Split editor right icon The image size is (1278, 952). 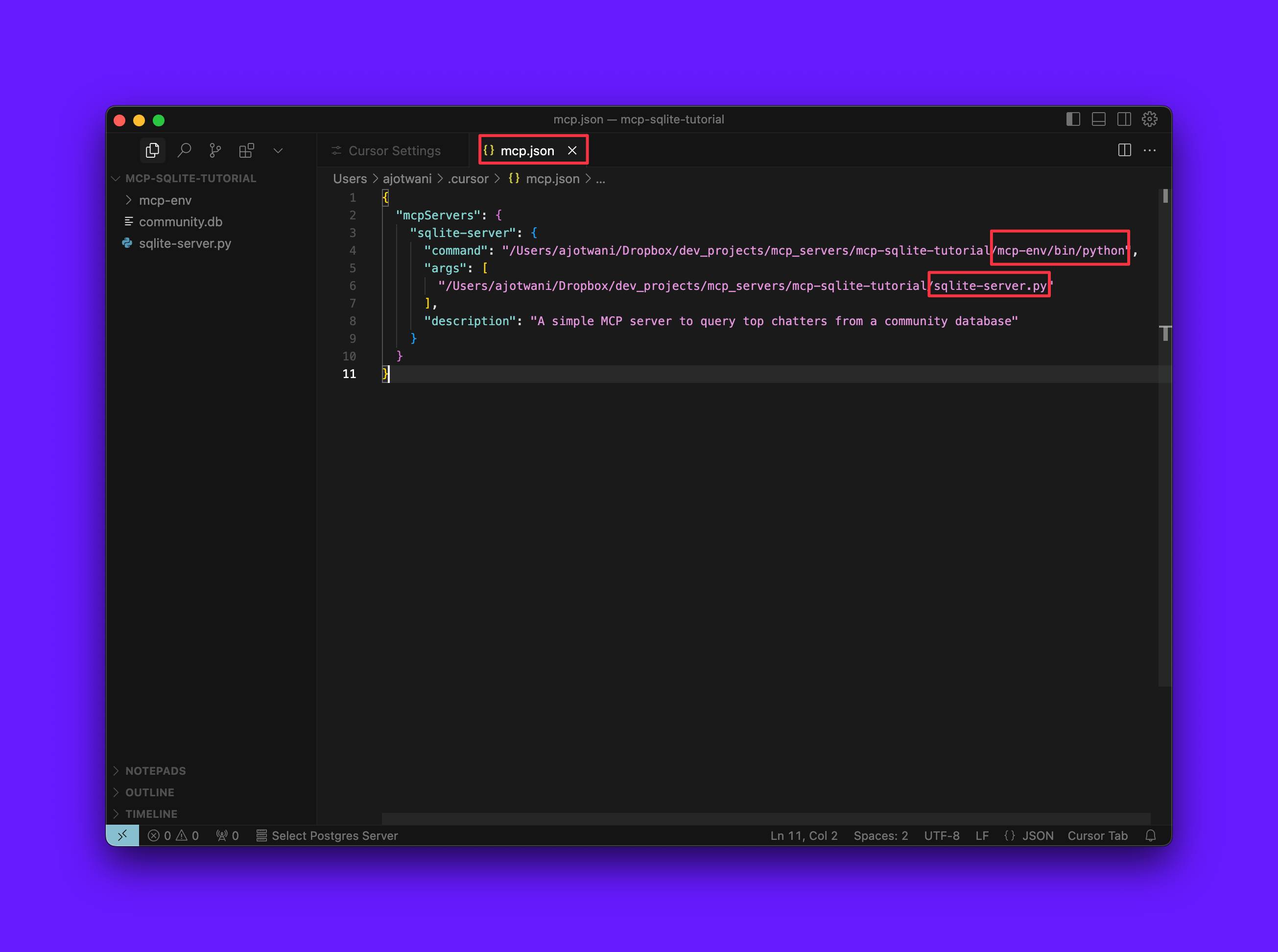pos(1124,150)
